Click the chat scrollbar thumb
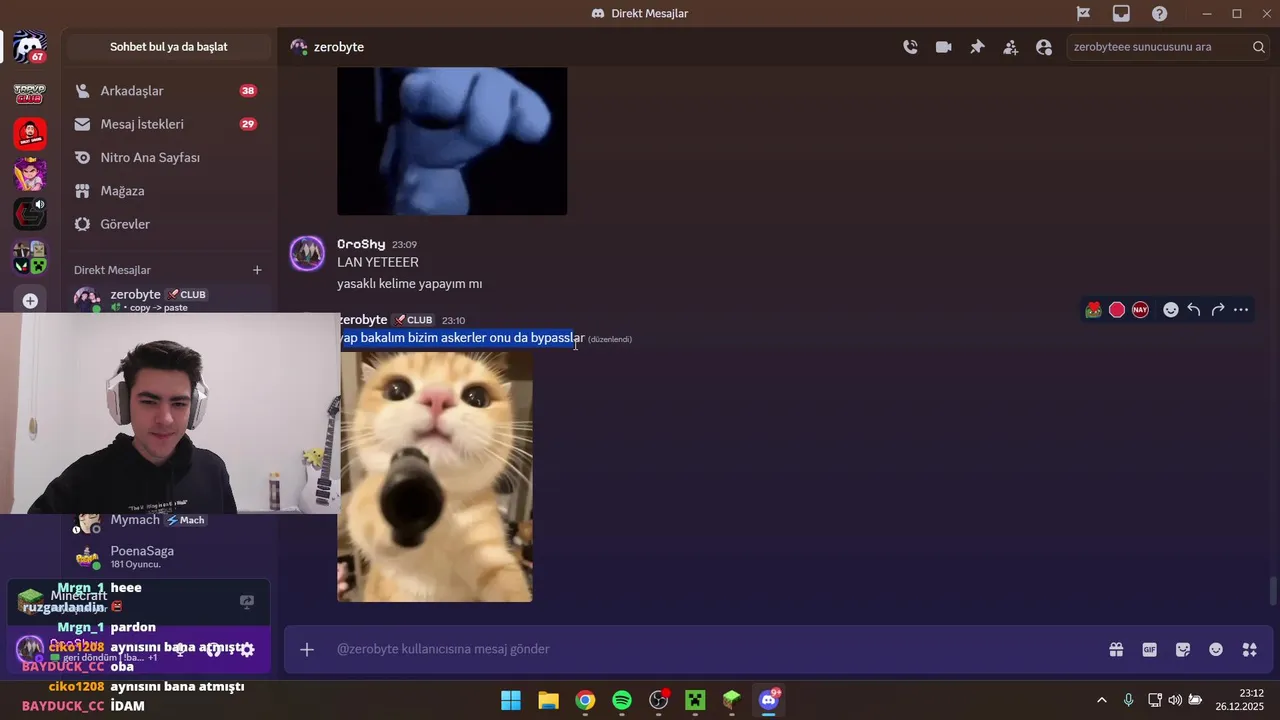 point(1273,591)
